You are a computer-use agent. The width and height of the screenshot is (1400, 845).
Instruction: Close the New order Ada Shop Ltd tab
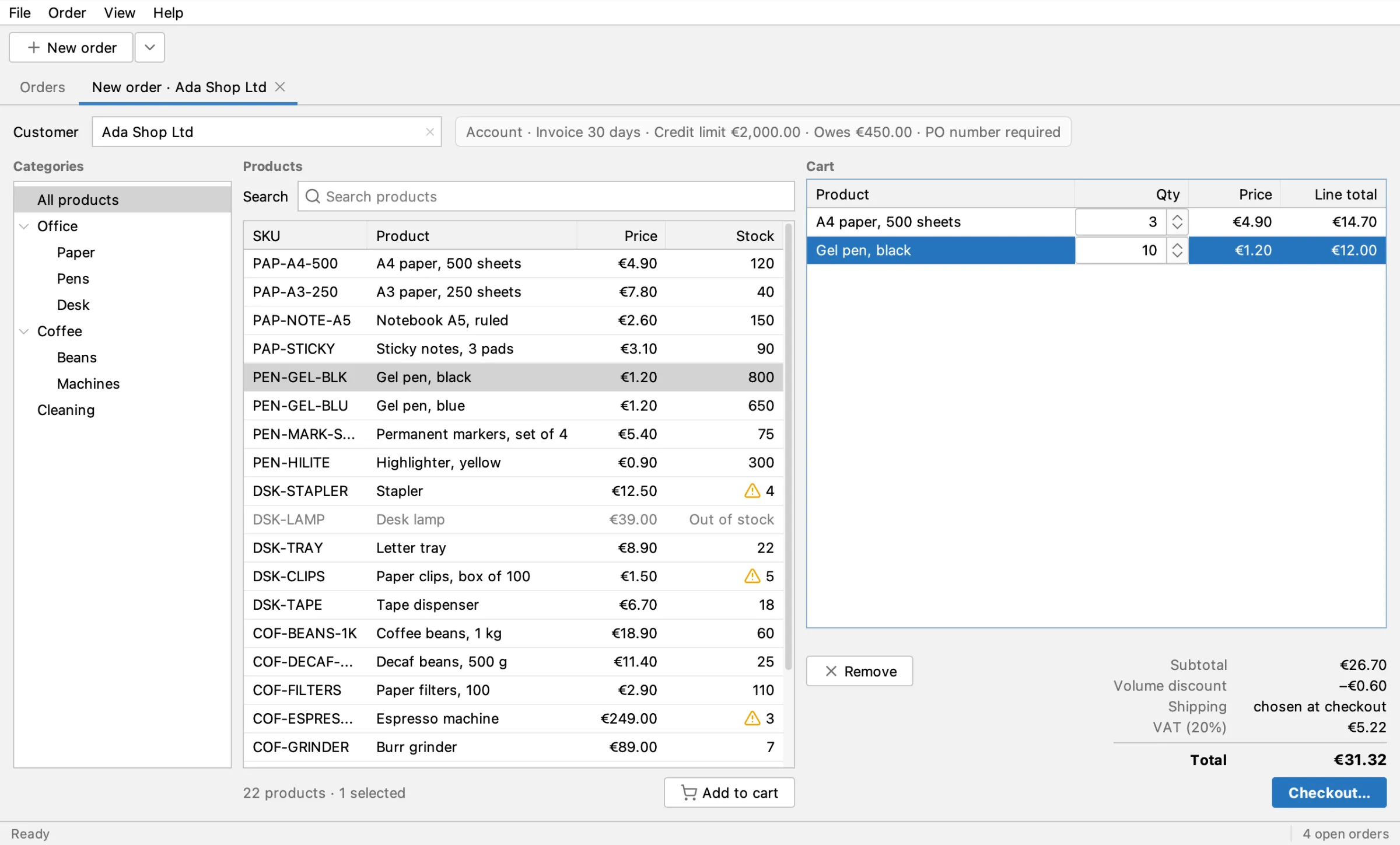coord(280,87)
